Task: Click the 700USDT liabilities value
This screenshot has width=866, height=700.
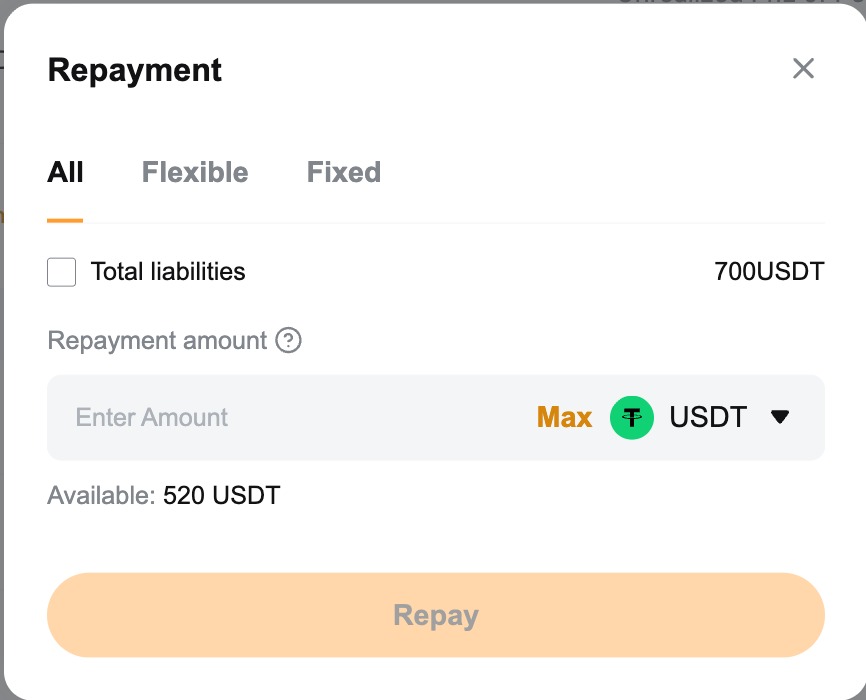Action: tap(769, 271)
